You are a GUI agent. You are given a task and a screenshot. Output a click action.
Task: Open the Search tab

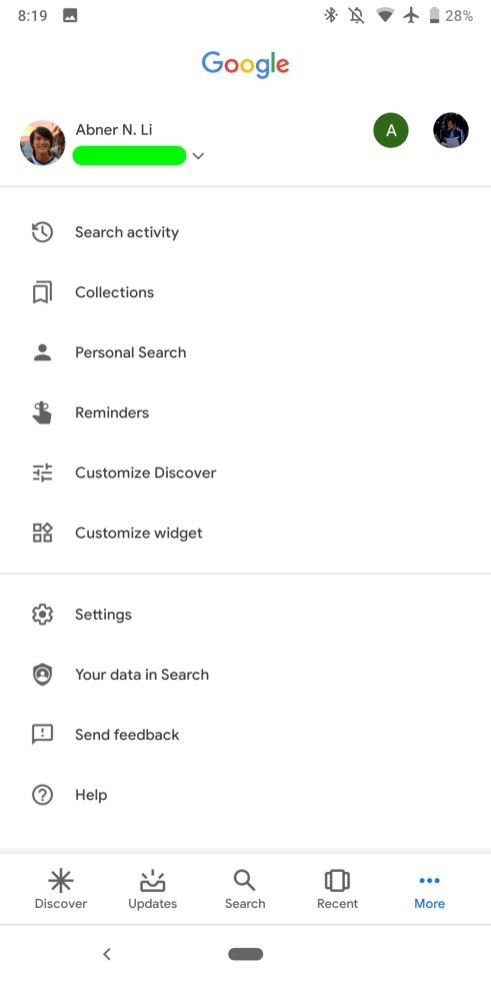(245, 889)
